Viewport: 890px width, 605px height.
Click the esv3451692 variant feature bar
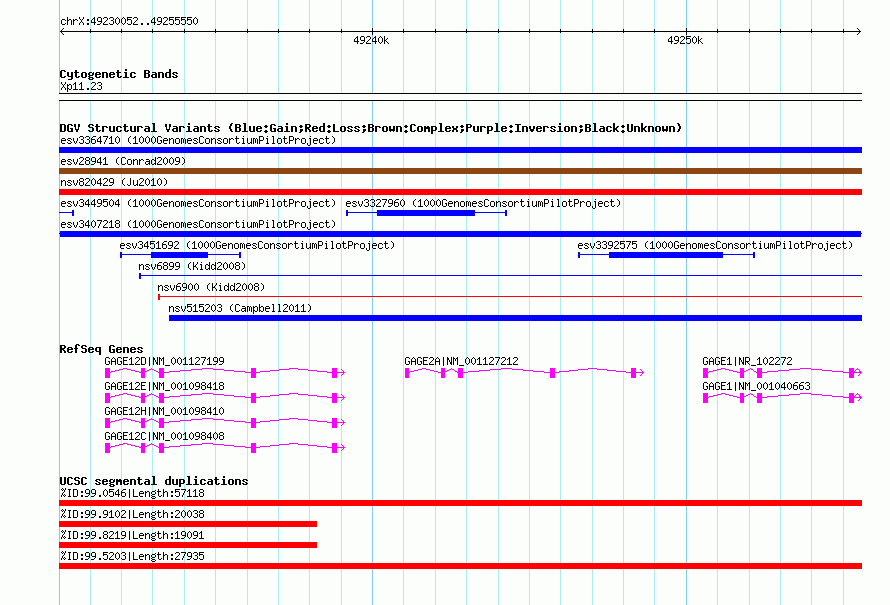180,255
